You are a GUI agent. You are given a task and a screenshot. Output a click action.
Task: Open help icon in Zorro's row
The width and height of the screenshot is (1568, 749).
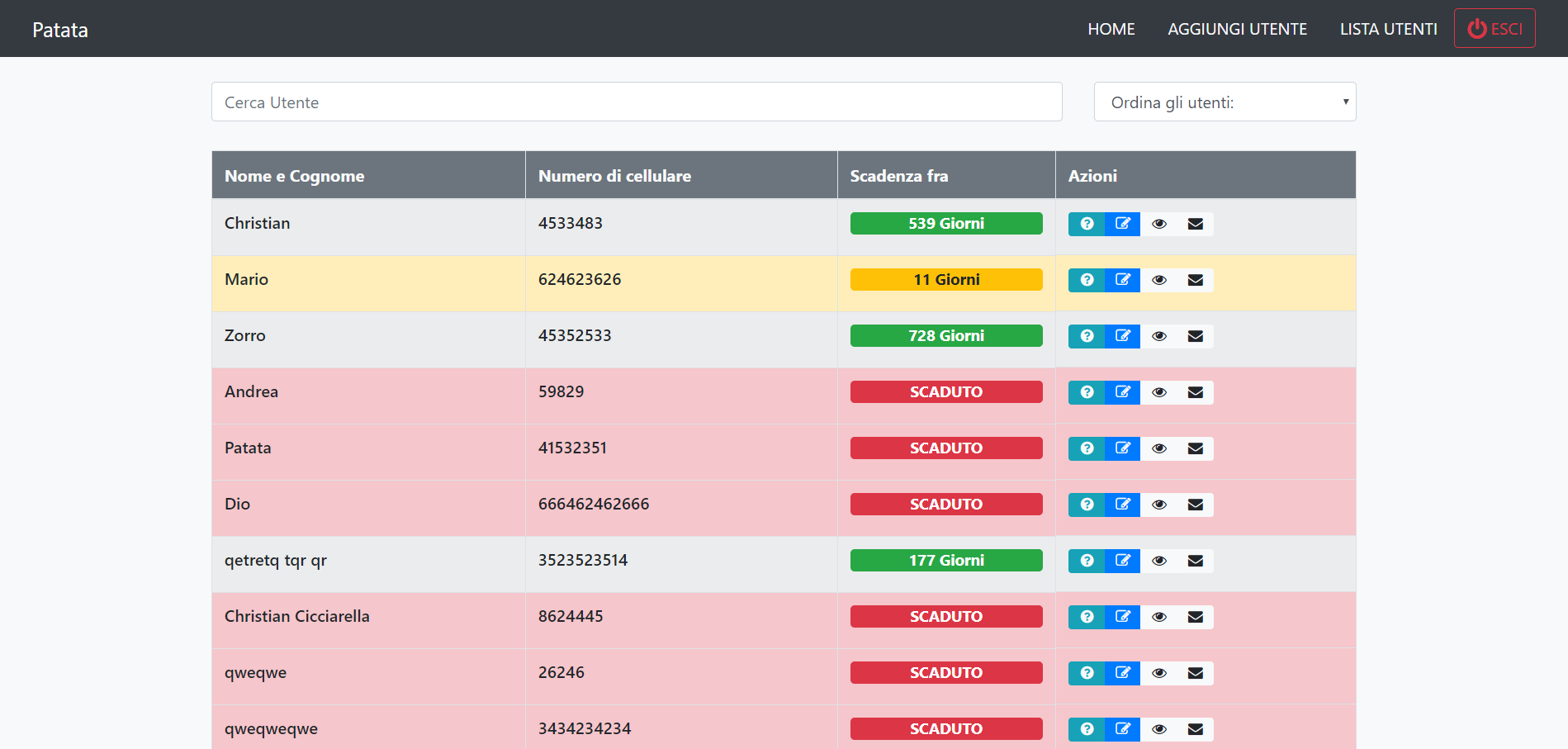[x=1087, y=336]
